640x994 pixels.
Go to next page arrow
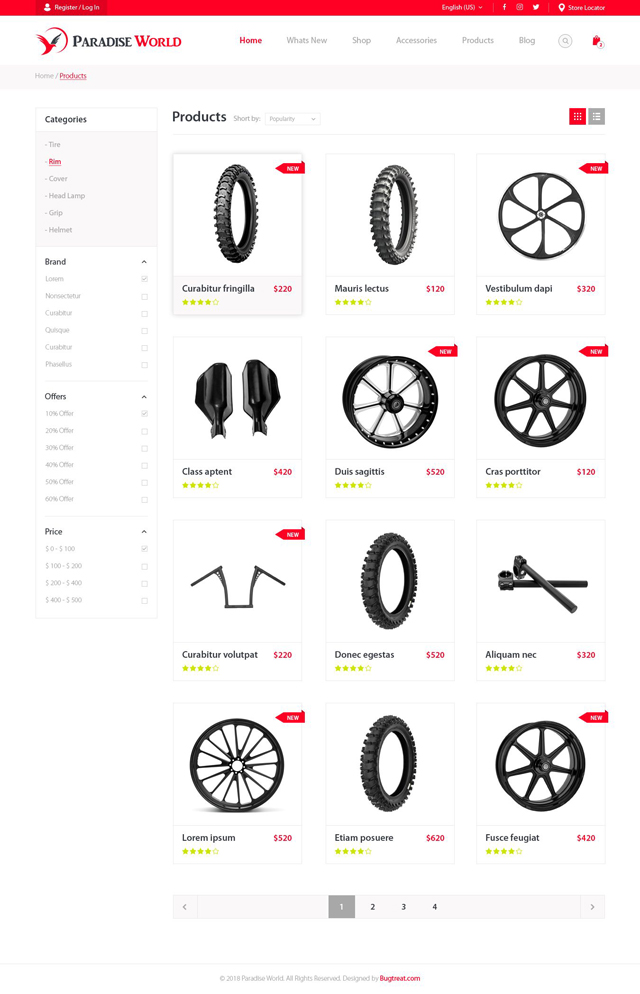[592, 907]
